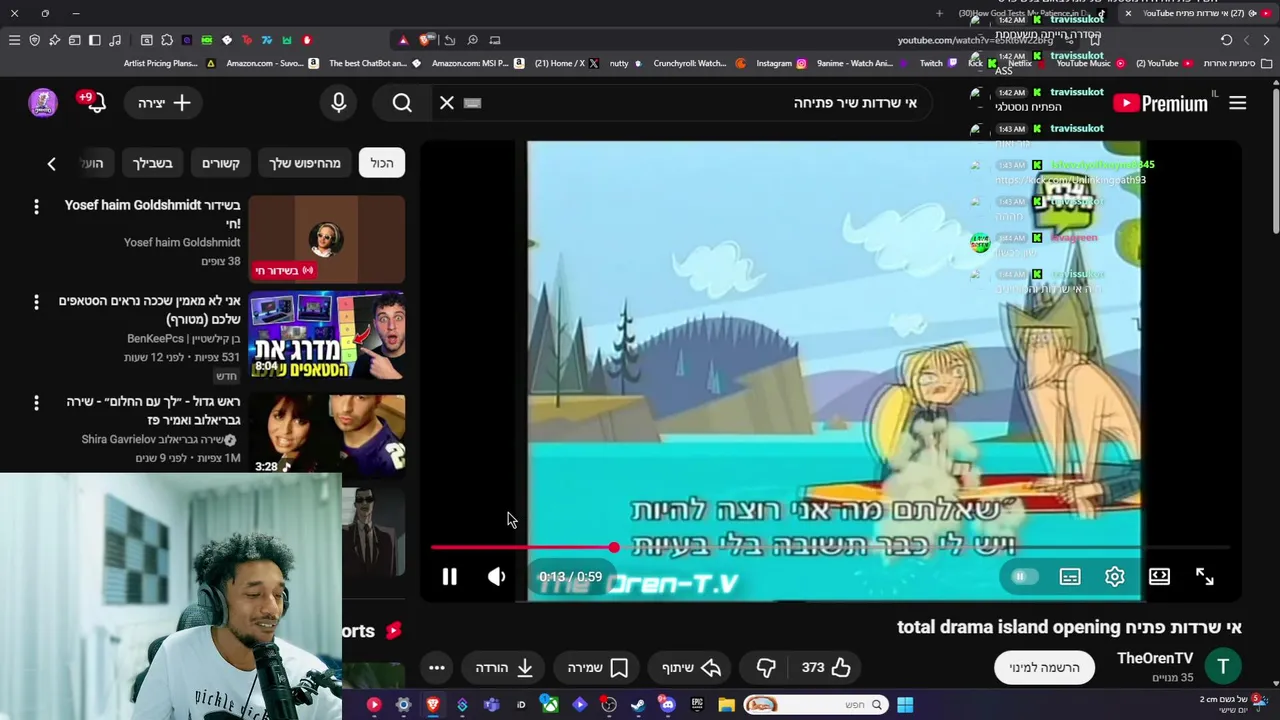Open the browser music note media control
Viewport: 1280px width, 720px height.
pos(115,40)
